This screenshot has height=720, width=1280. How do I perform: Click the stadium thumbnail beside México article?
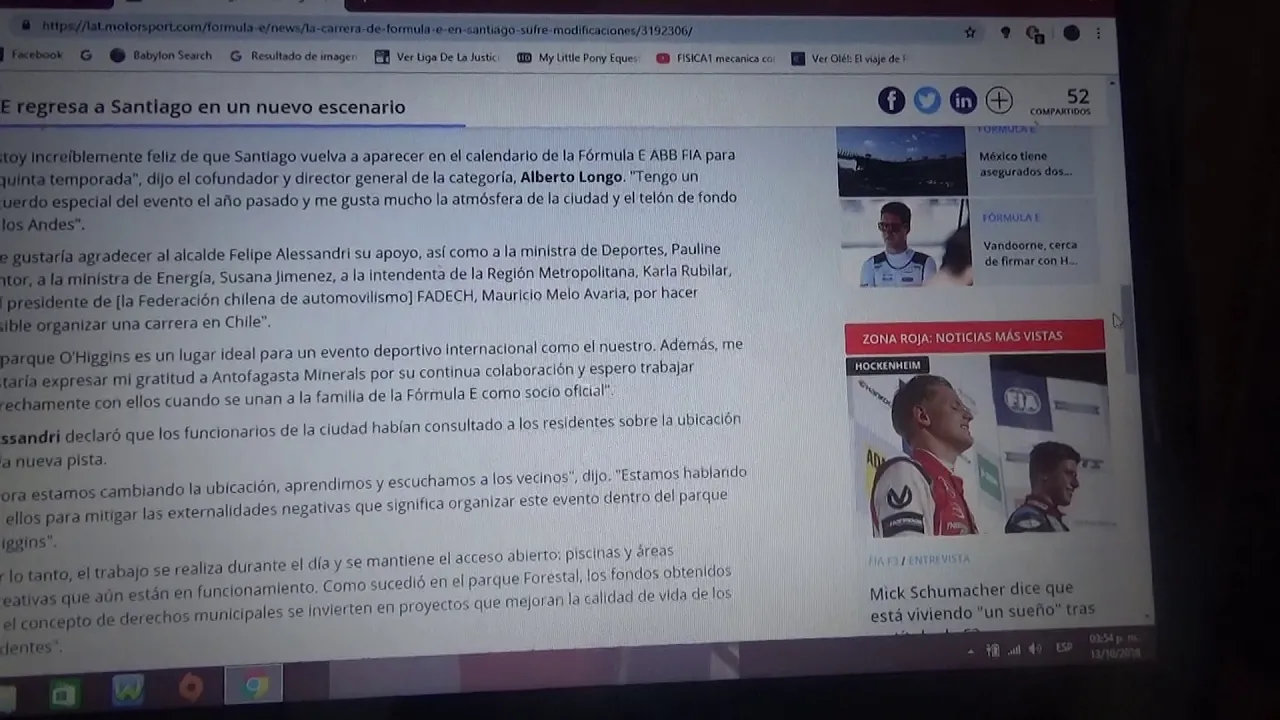[x=902, y=161]
